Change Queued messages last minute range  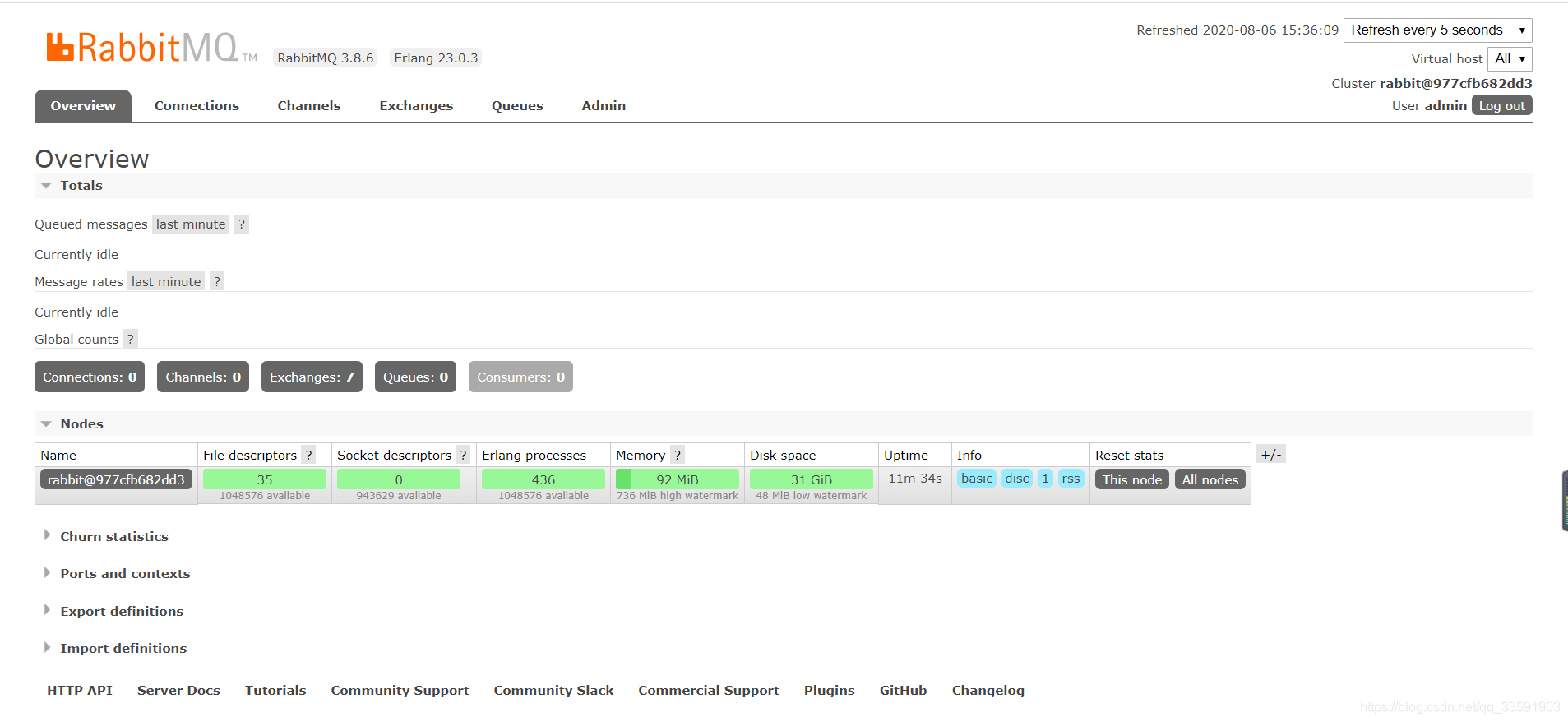coord(191,224)
